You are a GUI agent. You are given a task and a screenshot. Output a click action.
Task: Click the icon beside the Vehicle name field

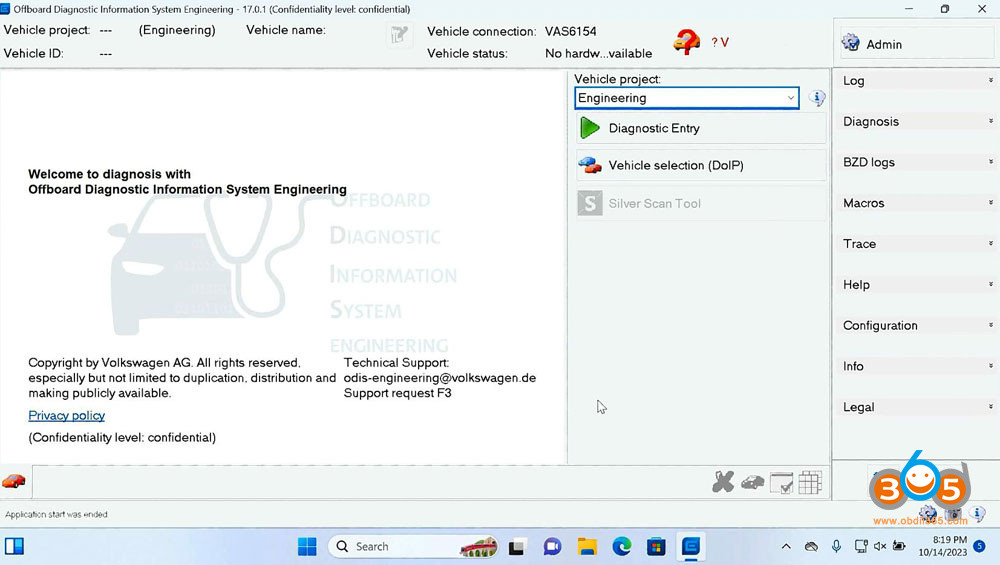399,34
